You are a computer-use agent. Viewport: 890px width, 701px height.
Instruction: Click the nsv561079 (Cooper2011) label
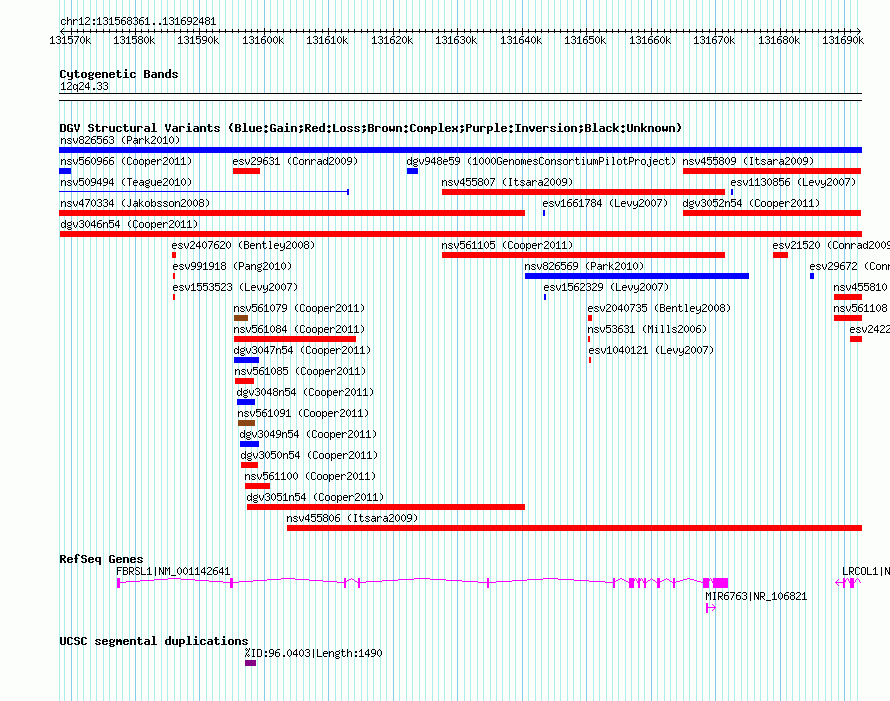click(299, 308)
